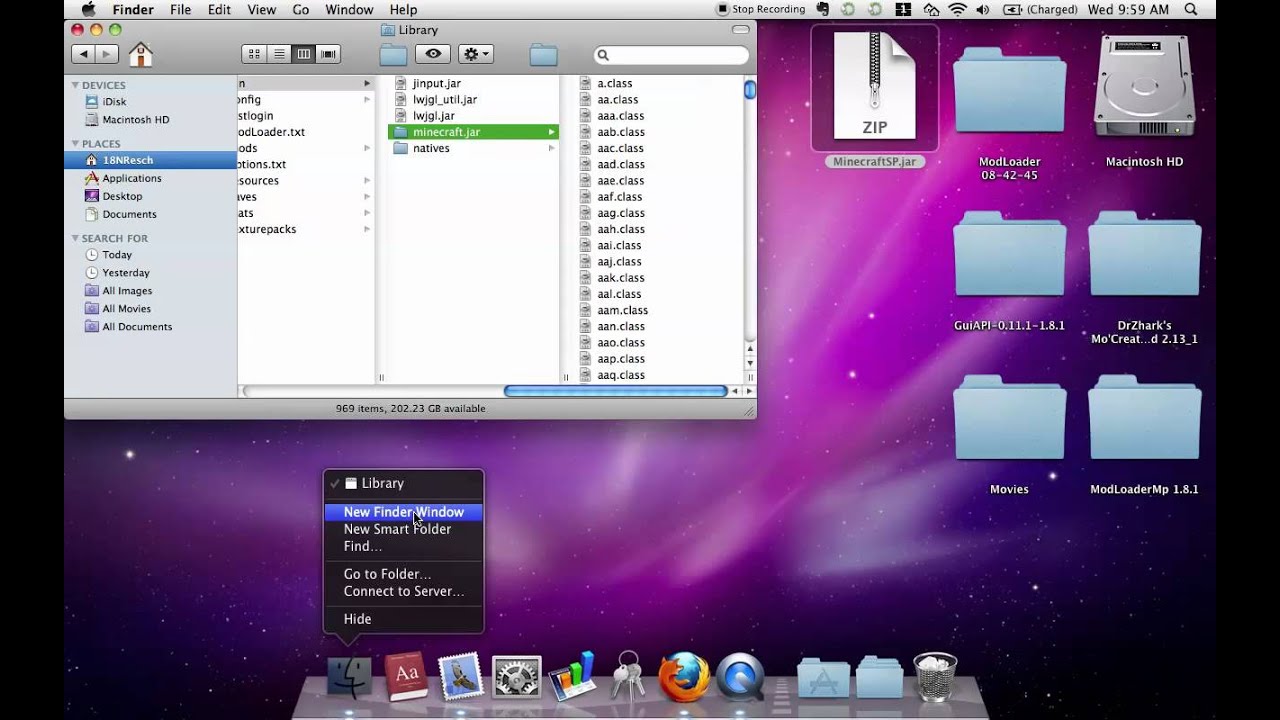The height and width of the screenshot is (720, 1280).
Task: Switch Finder to column view
Action: pyautogui.click(x=303, y=54)
